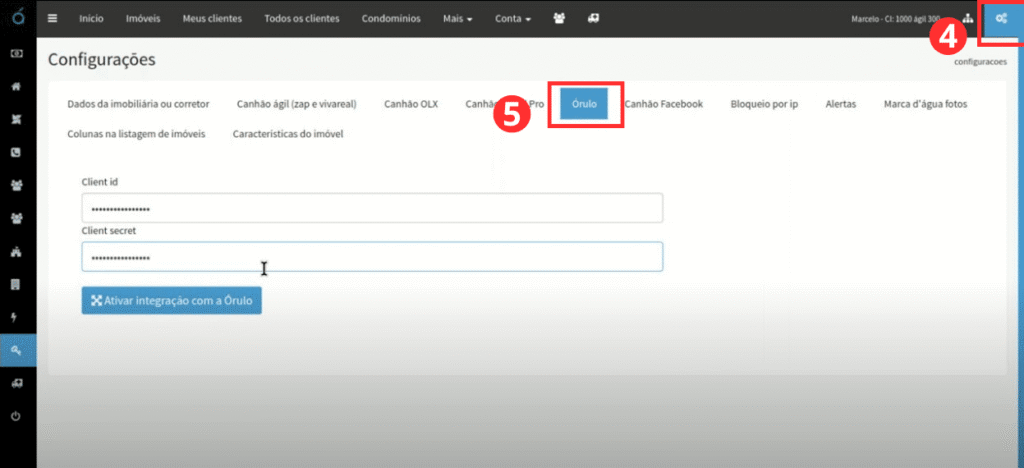Click the sitemap hierarchy icon in top bar
Image resolution: width=1024 pixels, height=468 pixels.
pyautogui.click(x=967, y=19)
